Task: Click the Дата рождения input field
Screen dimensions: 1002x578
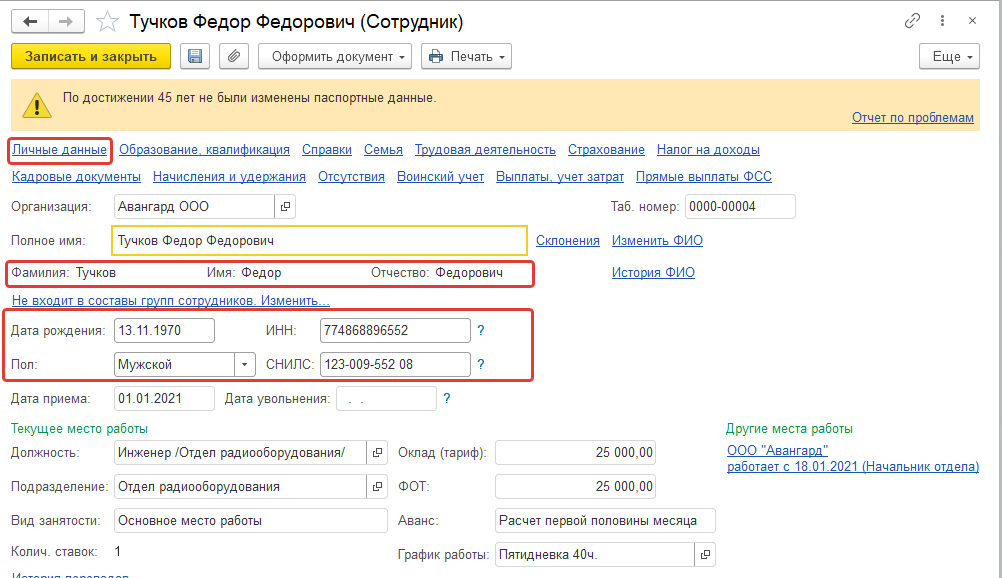Action: pyautogui.click(x=163, y=331)
